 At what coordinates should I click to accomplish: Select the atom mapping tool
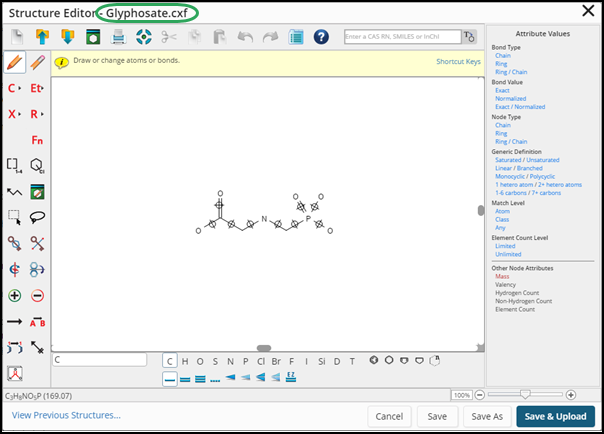[x=15, y=347]
